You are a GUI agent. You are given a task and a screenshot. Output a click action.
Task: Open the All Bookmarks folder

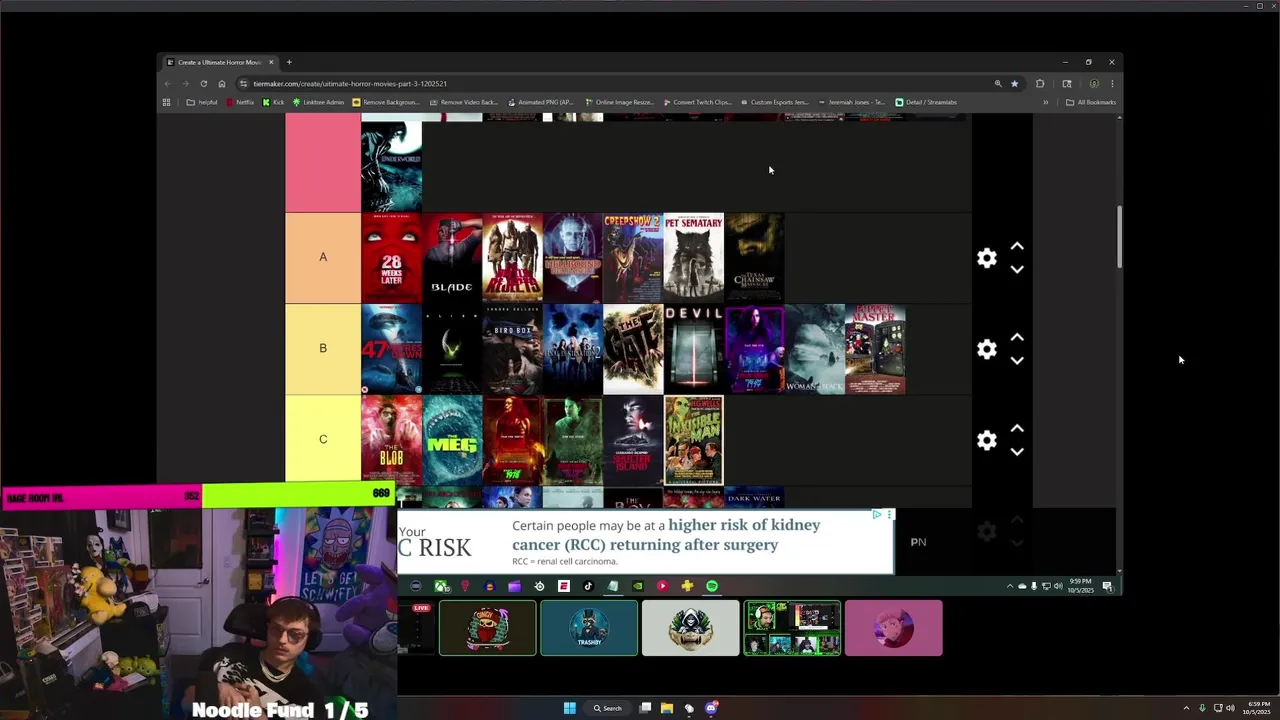coord(1090,102)
